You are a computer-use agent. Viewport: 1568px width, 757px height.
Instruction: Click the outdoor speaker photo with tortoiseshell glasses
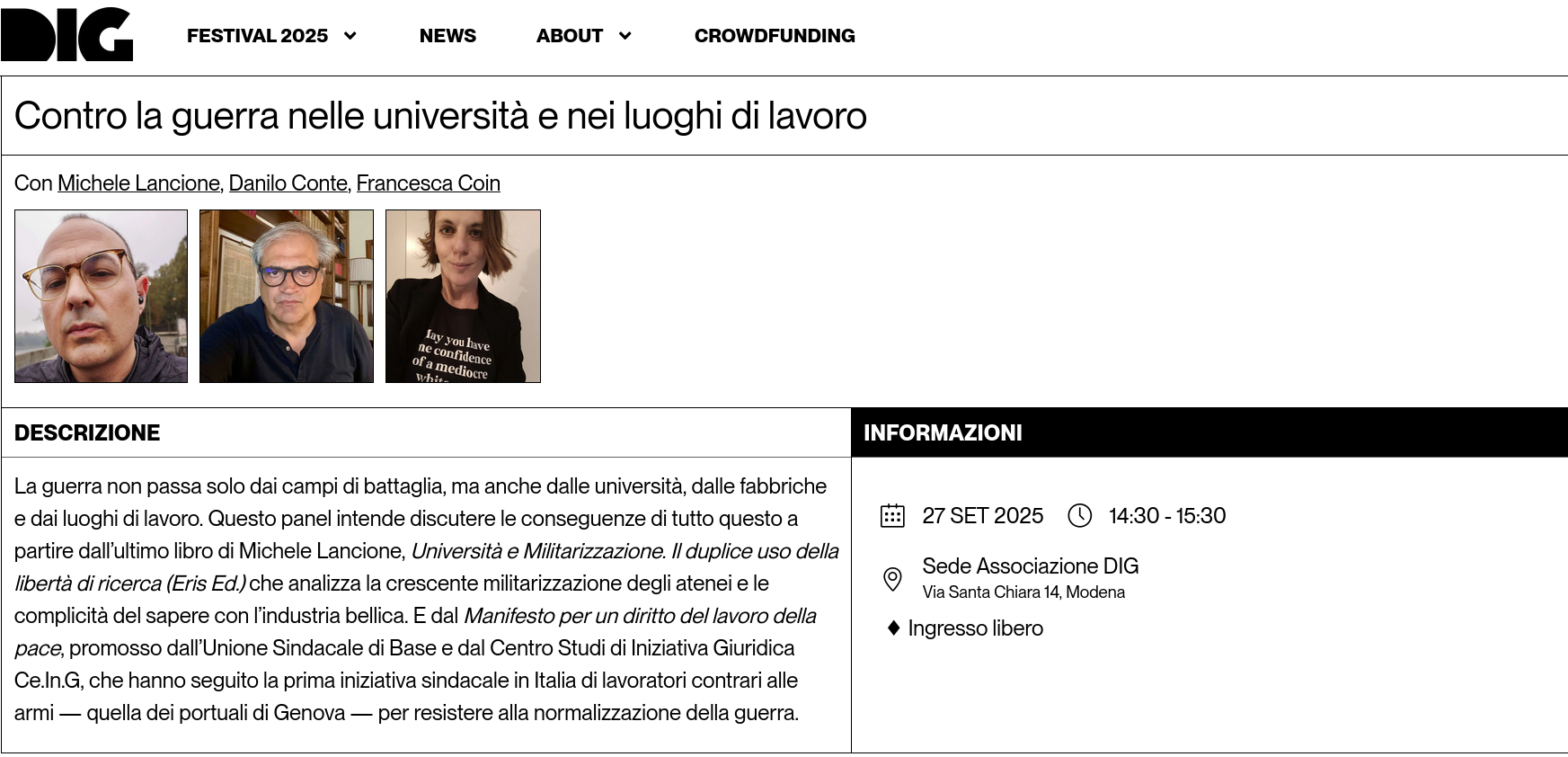[101, 297]
